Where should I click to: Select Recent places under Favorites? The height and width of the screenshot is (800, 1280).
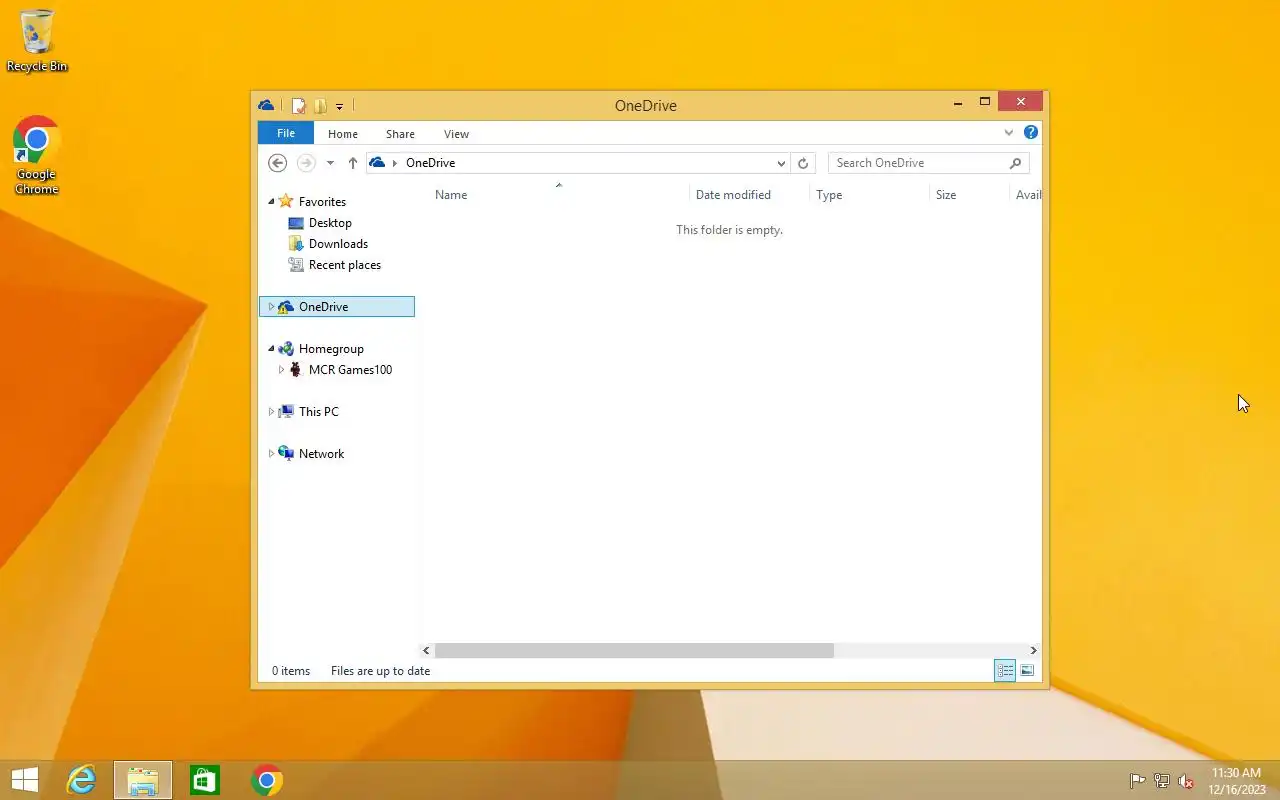pyautogui.click(x=345, y=265)
